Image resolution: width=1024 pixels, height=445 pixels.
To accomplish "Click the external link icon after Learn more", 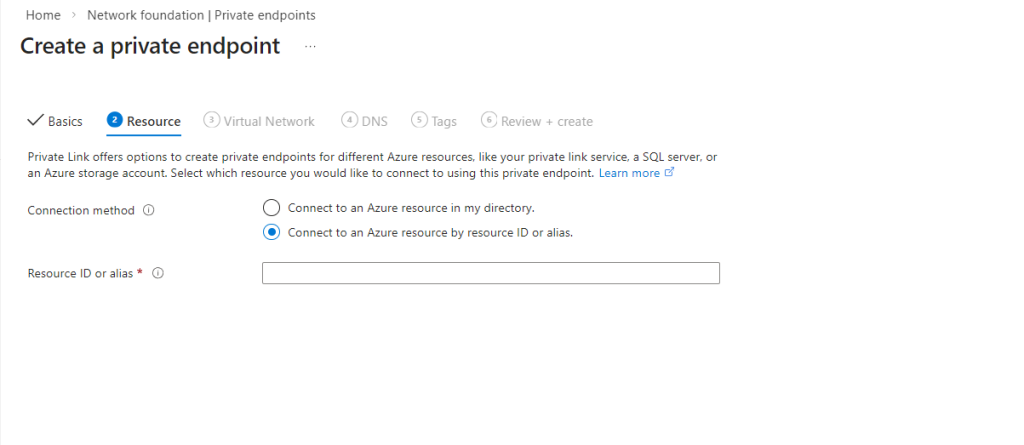I will (670, 173).
